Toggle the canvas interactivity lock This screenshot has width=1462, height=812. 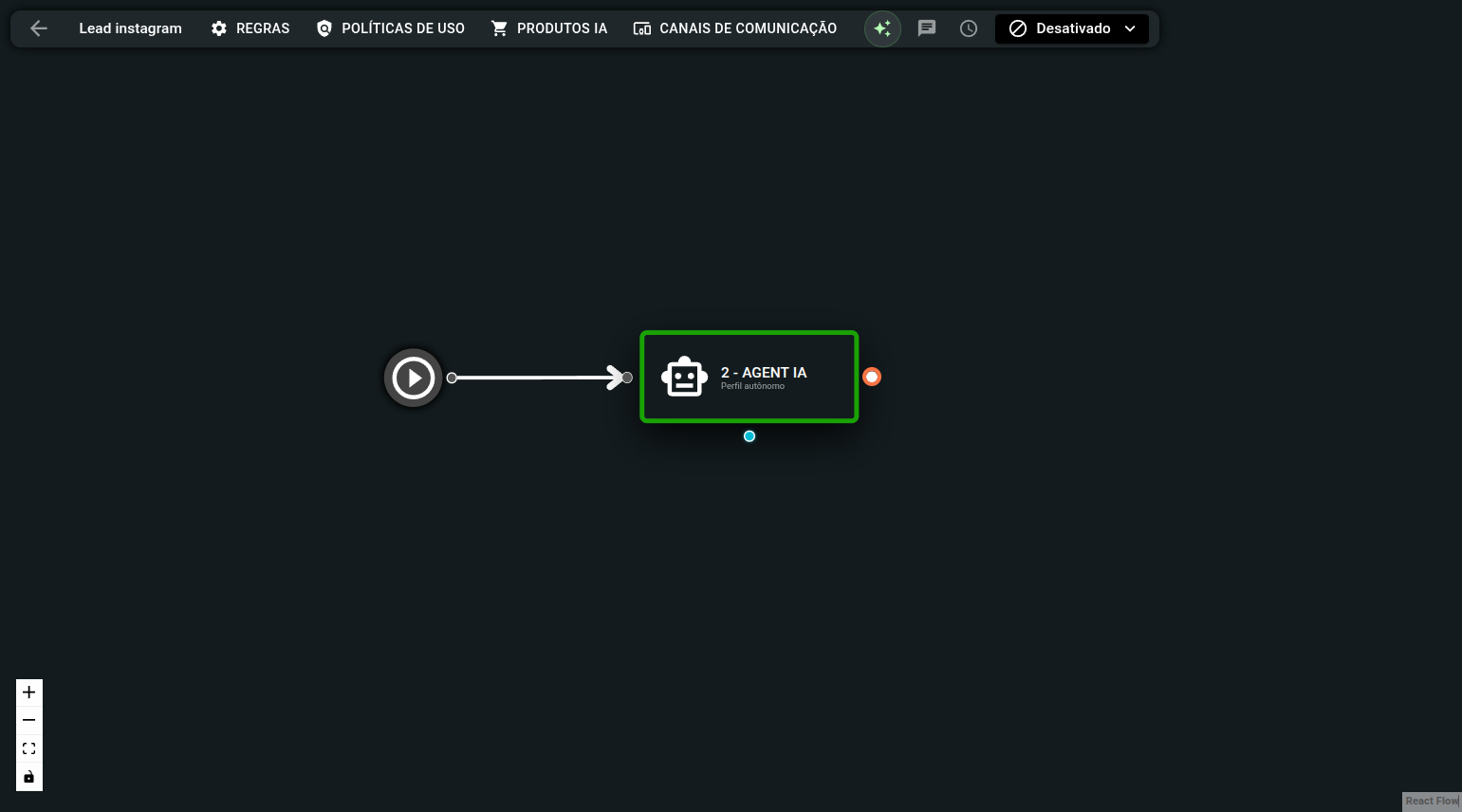pyautogui.click(x=29, y=777)
